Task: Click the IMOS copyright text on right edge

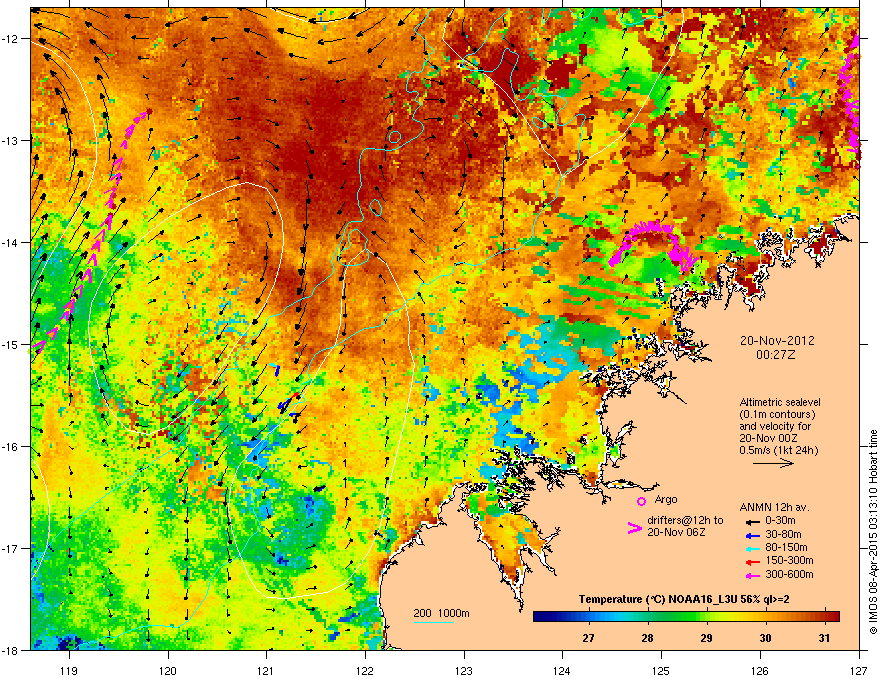Action: pos(873,532)
